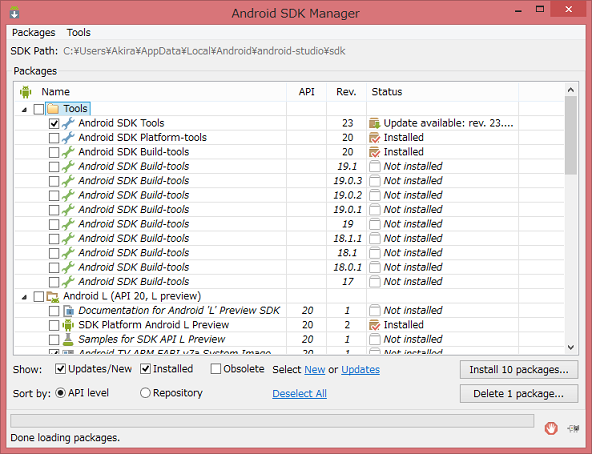This screenshot has height=454, width=592.
Task: Select the Build-tools 19.0.1 row name
Action: tap(134, 210)
